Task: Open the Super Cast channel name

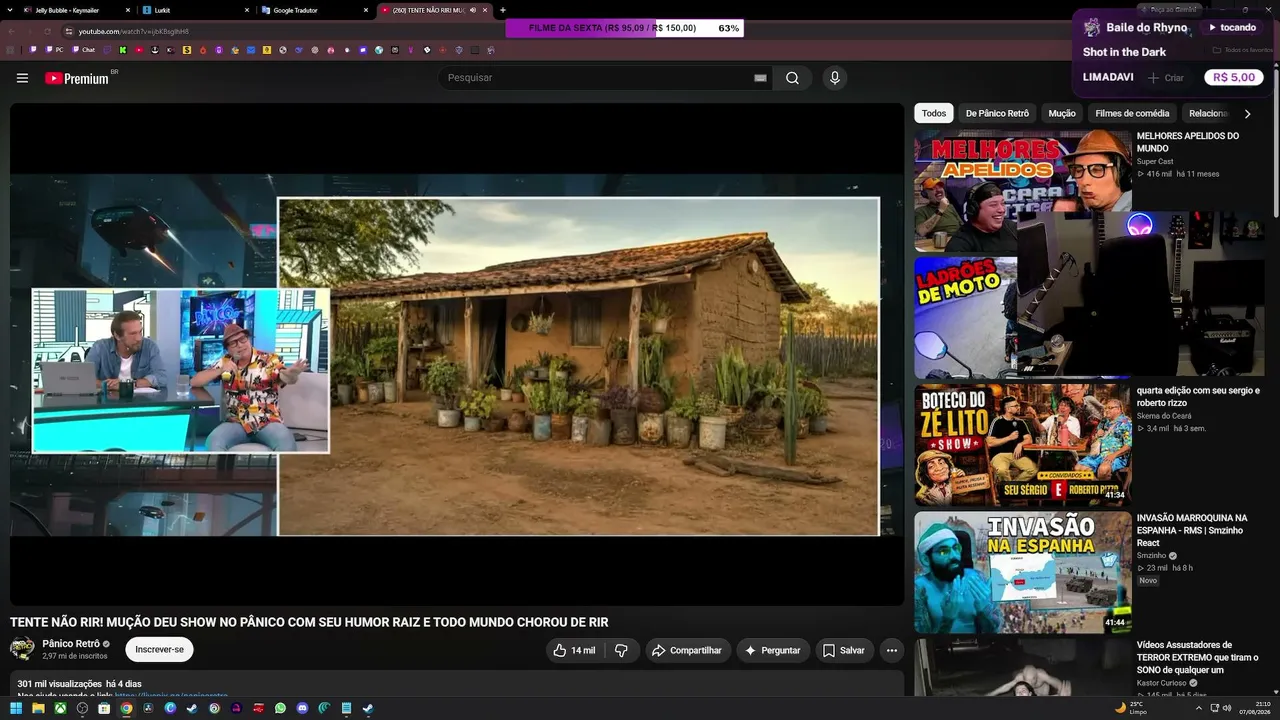Action: pos(1155,161)
